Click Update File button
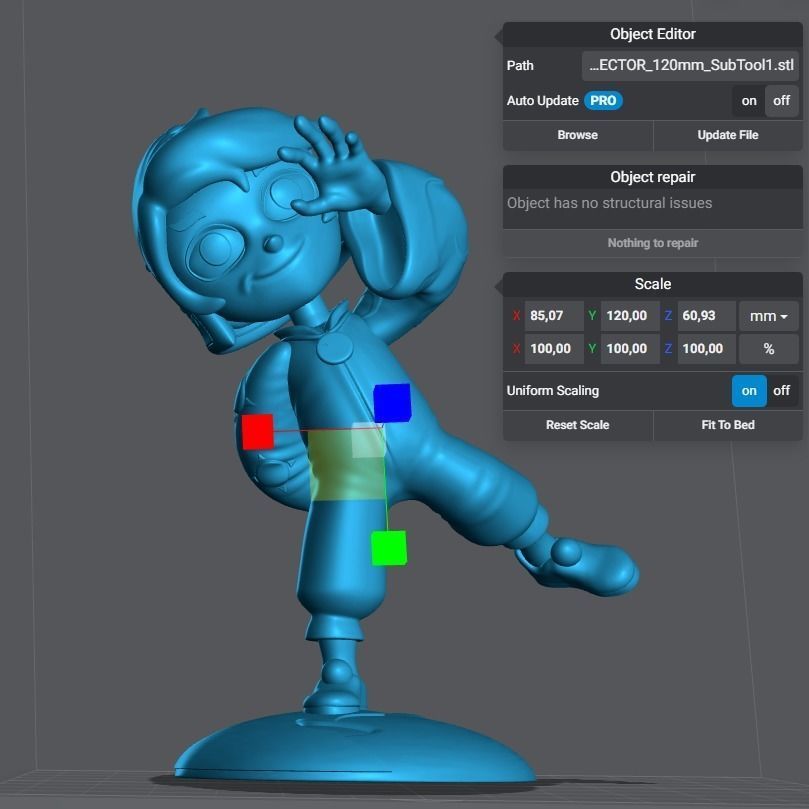This screenshot has width=809, height=809. (727, 135)
